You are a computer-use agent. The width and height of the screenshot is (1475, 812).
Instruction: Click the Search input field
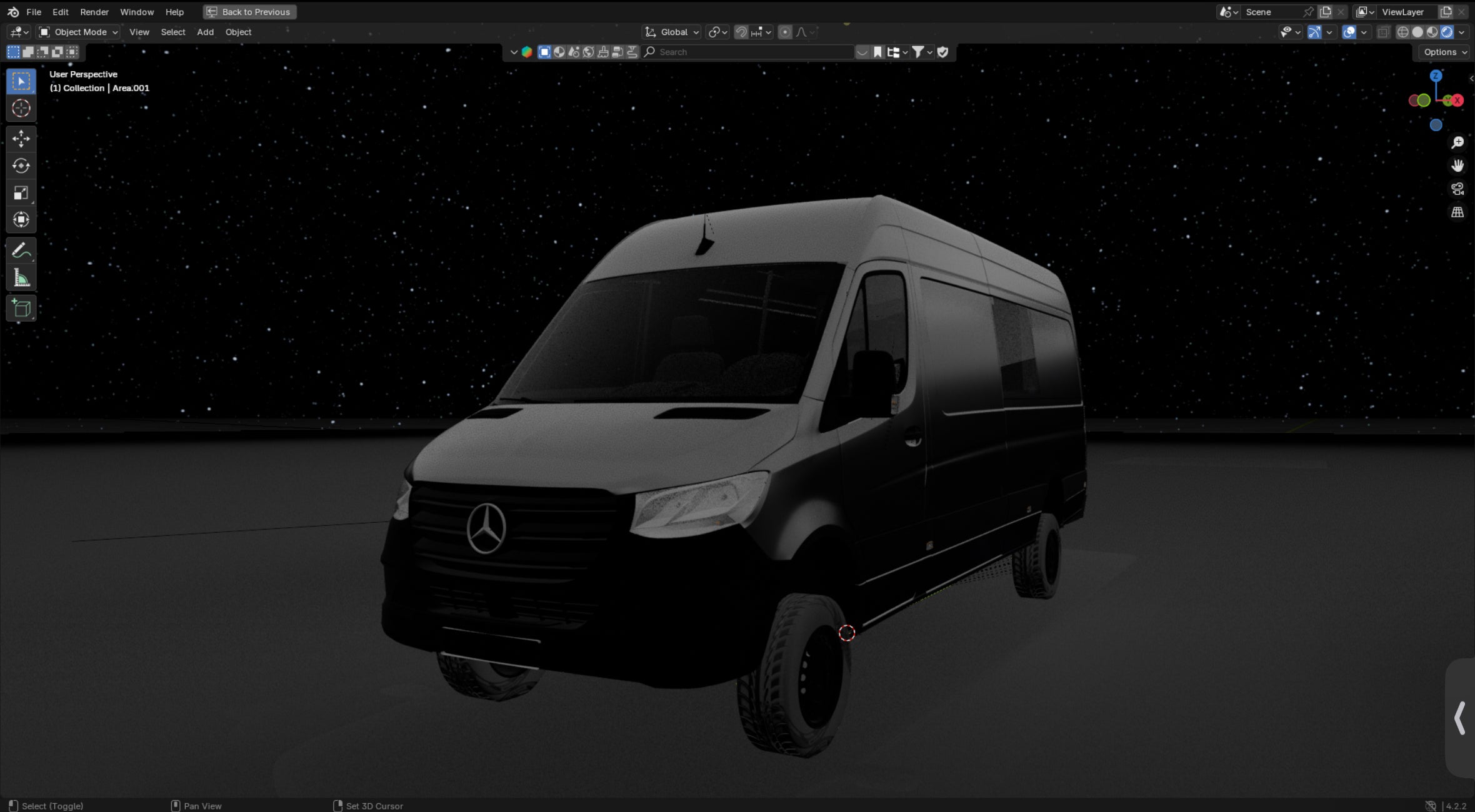coord(750,52)
